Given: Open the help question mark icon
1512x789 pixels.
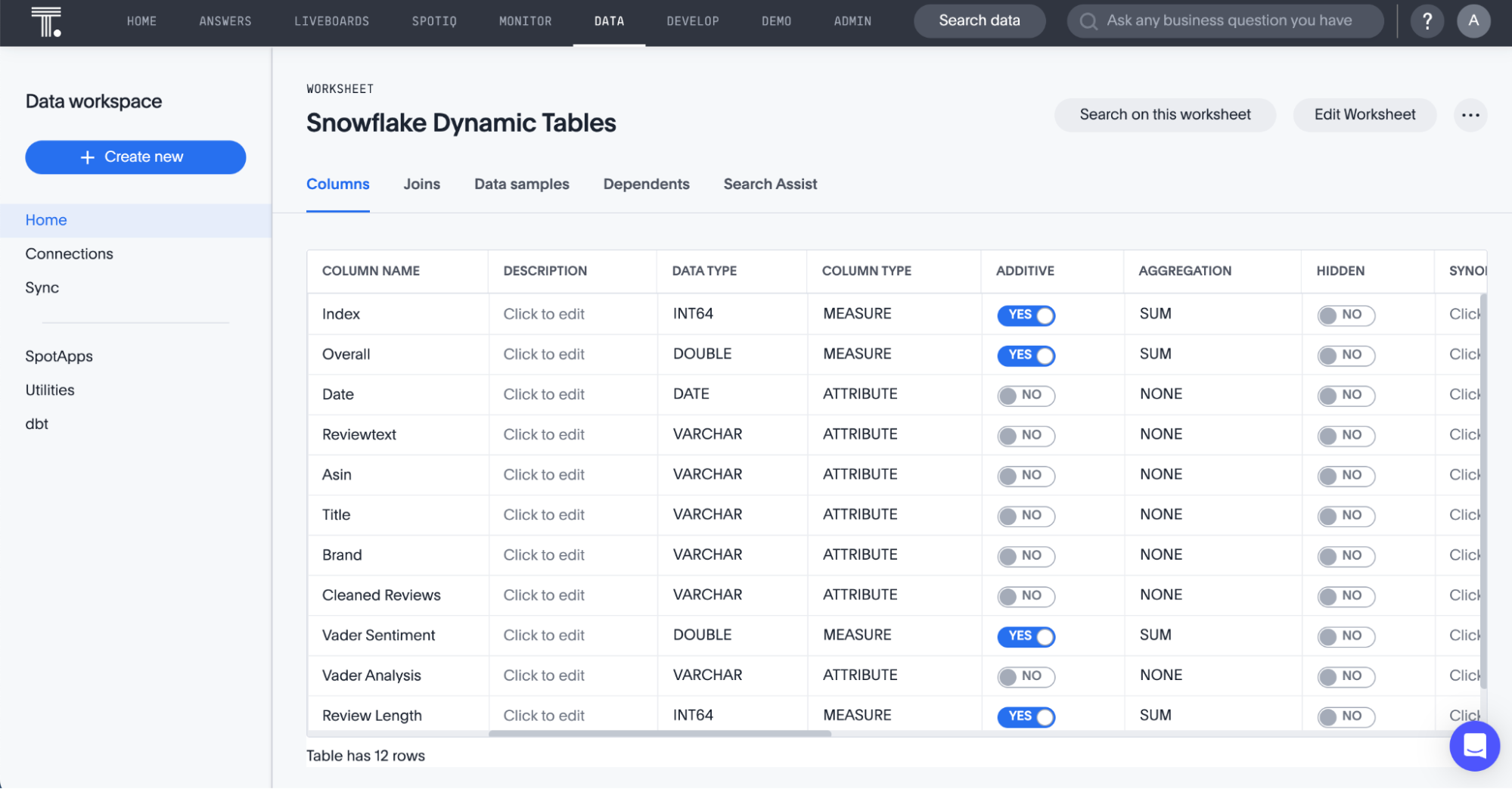Looking at the screenshot, I should (x=1427, y=21).
